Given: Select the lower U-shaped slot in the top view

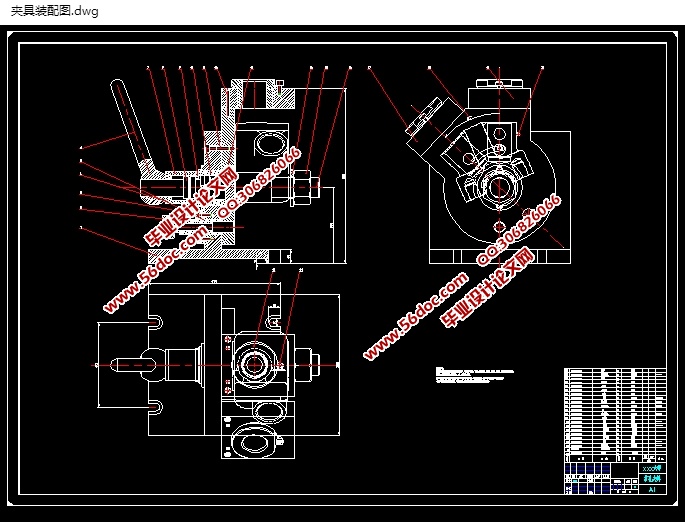Looking at the screenshot, I should point(154,407).
